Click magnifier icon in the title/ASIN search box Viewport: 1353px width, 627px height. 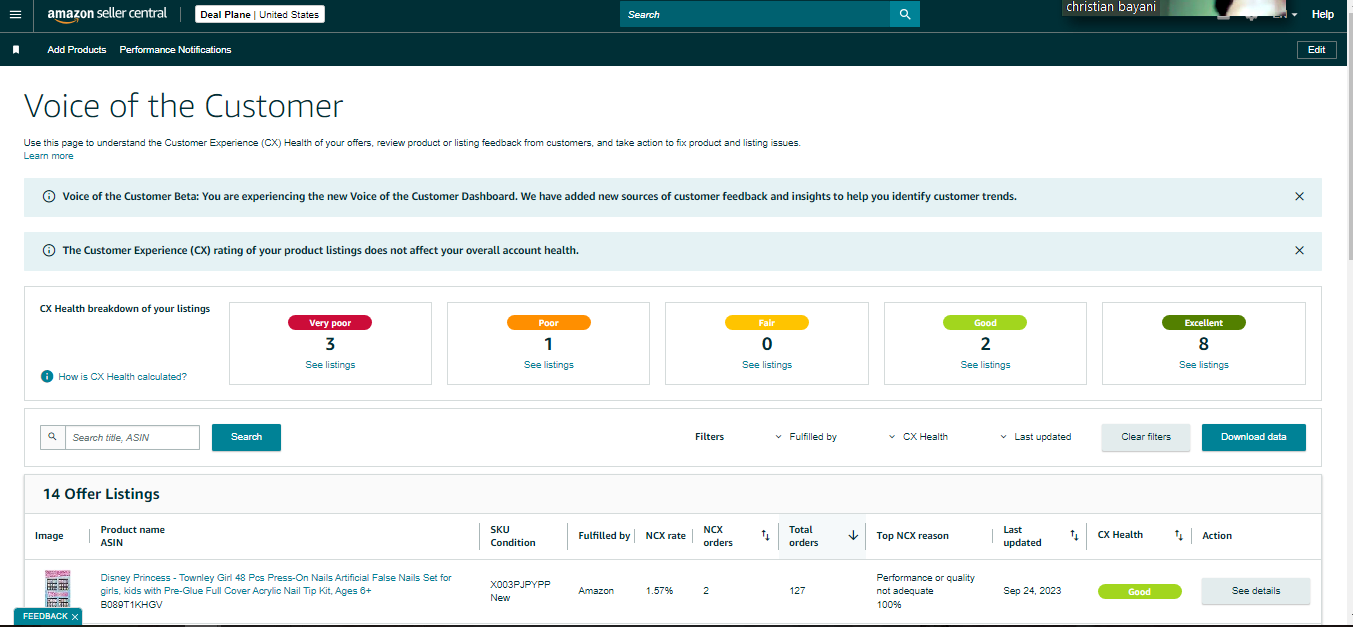pyautogui.click(x=53, y=437)
